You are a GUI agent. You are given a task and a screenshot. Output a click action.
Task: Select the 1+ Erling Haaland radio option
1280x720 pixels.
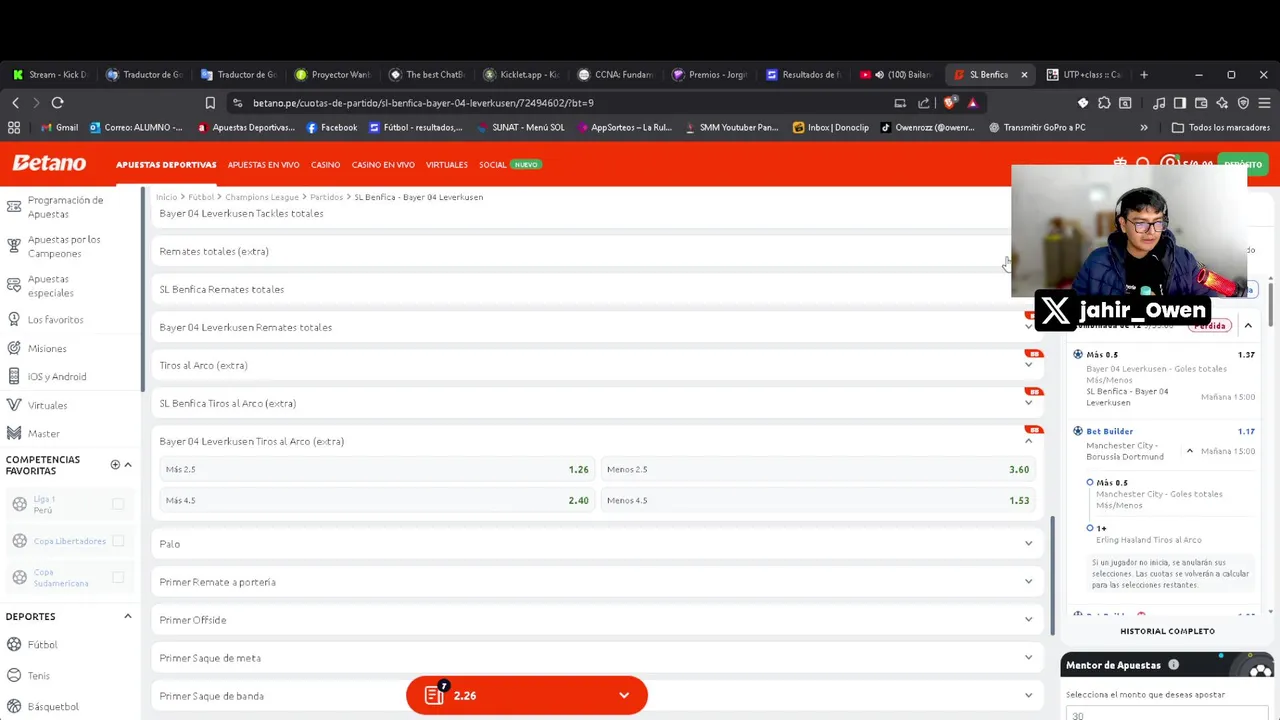(x=1090, y=528)
